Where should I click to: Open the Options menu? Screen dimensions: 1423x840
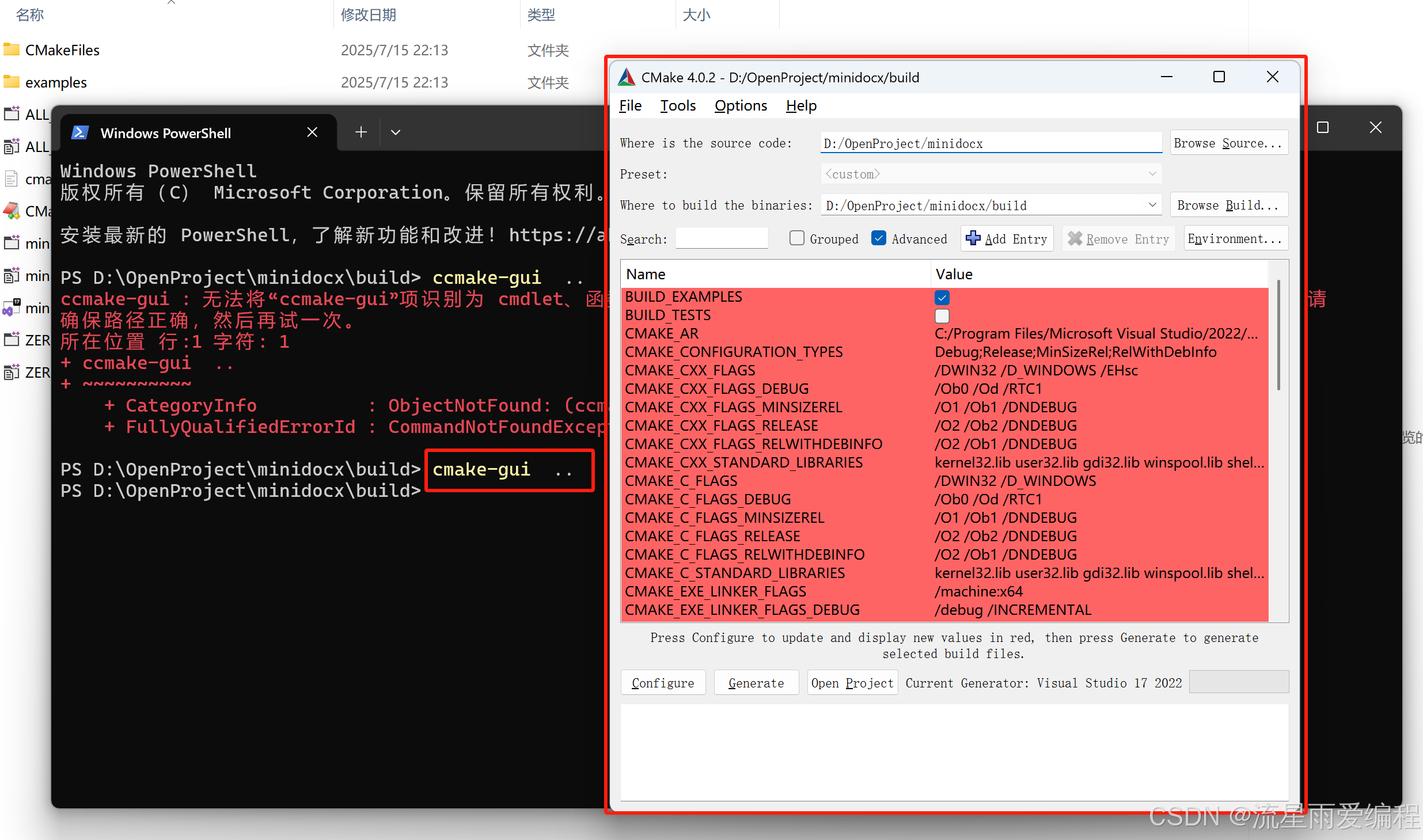click(741, 106)
